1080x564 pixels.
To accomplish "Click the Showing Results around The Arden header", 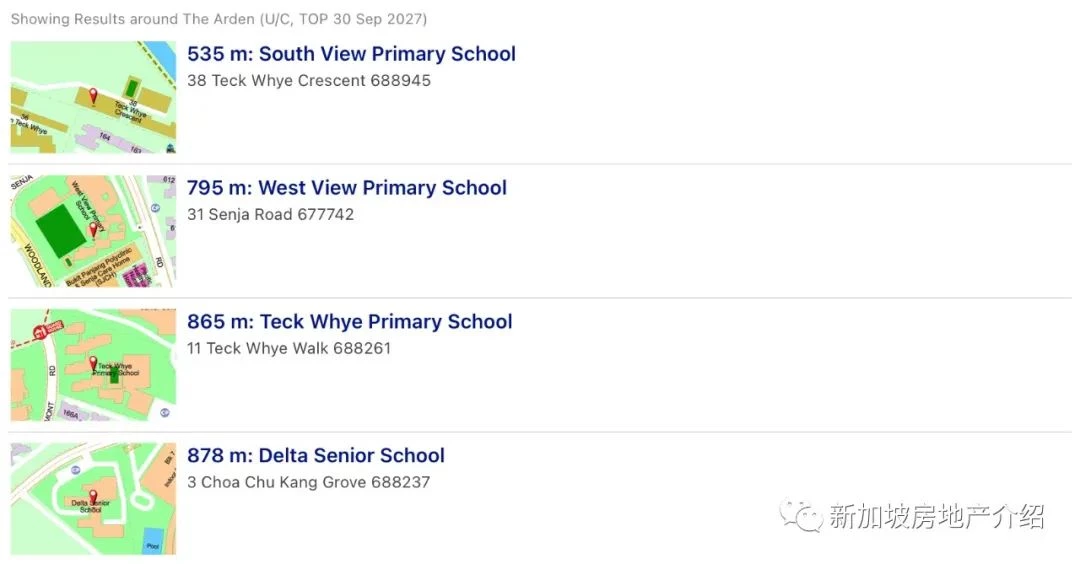I will pyautogui.click(x=219, y=19).
